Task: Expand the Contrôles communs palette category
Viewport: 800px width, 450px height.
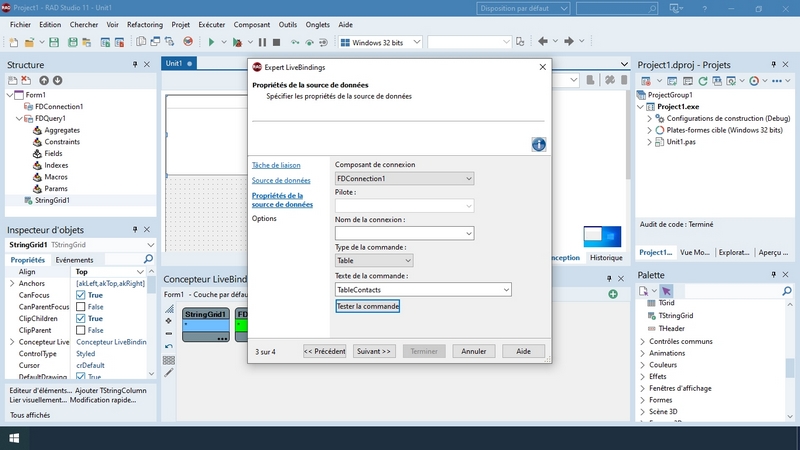Action: coord(642,341)
